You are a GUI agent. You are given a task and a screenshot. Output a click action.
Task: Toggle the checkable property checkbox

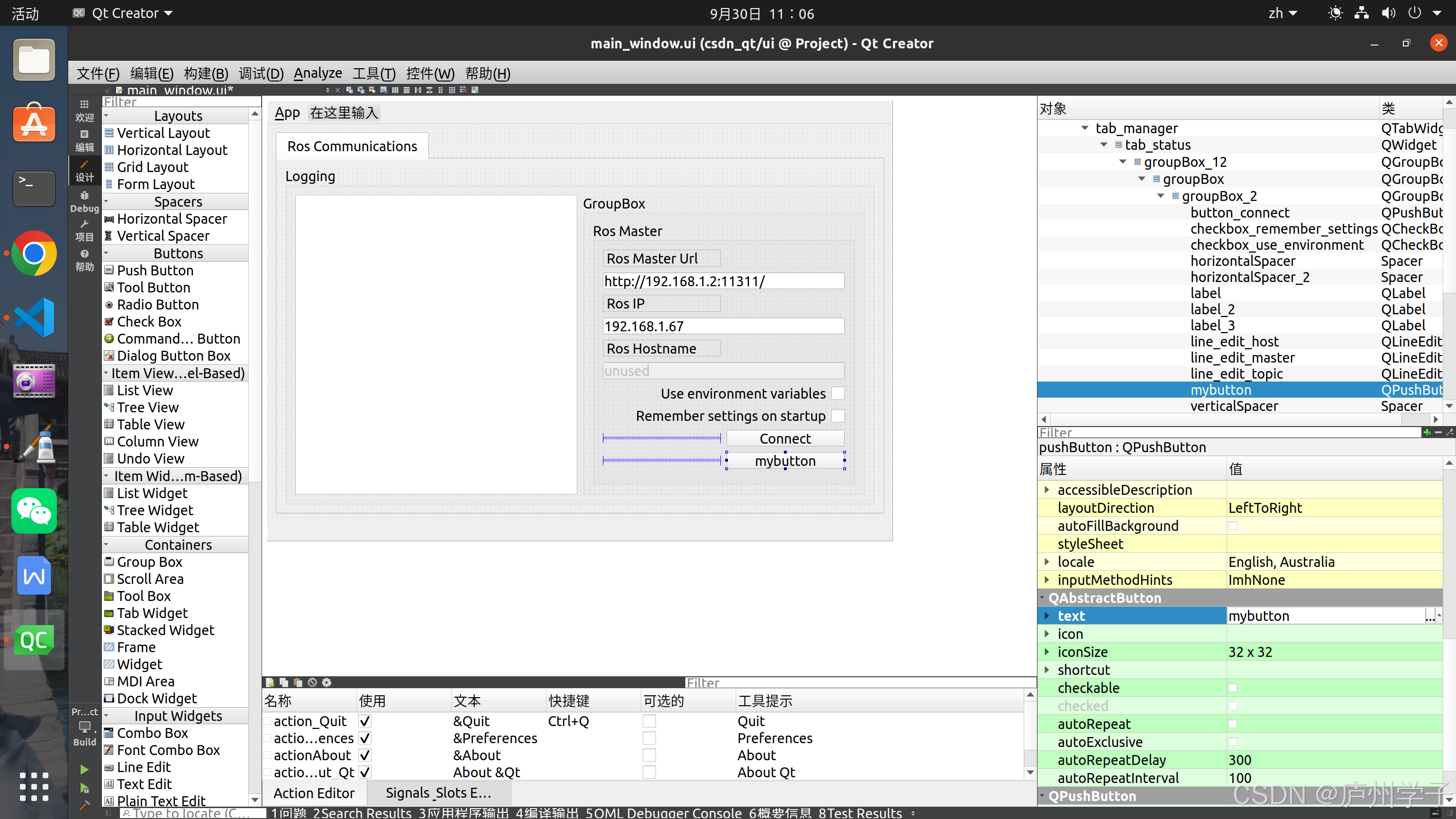coord(1233,688)
